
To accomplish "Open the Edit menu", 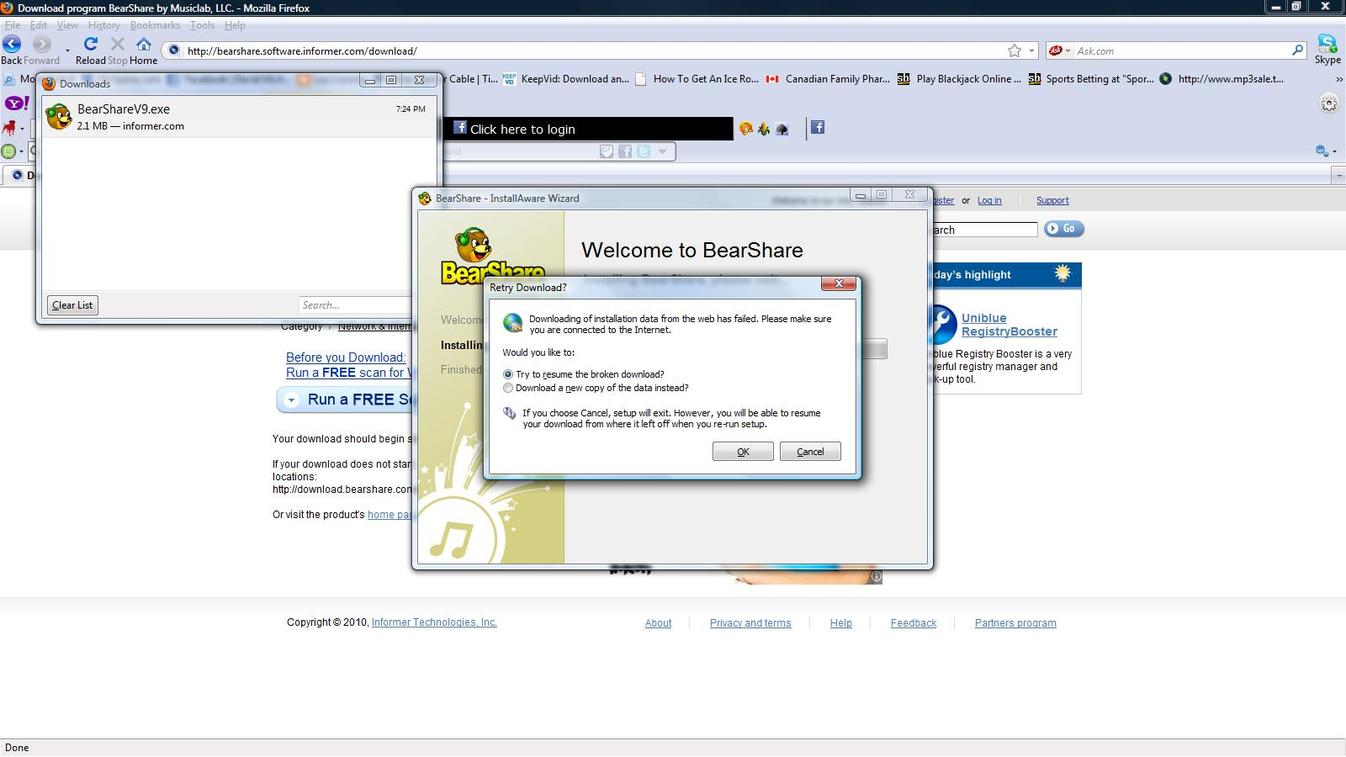I will tap(38, 25).
